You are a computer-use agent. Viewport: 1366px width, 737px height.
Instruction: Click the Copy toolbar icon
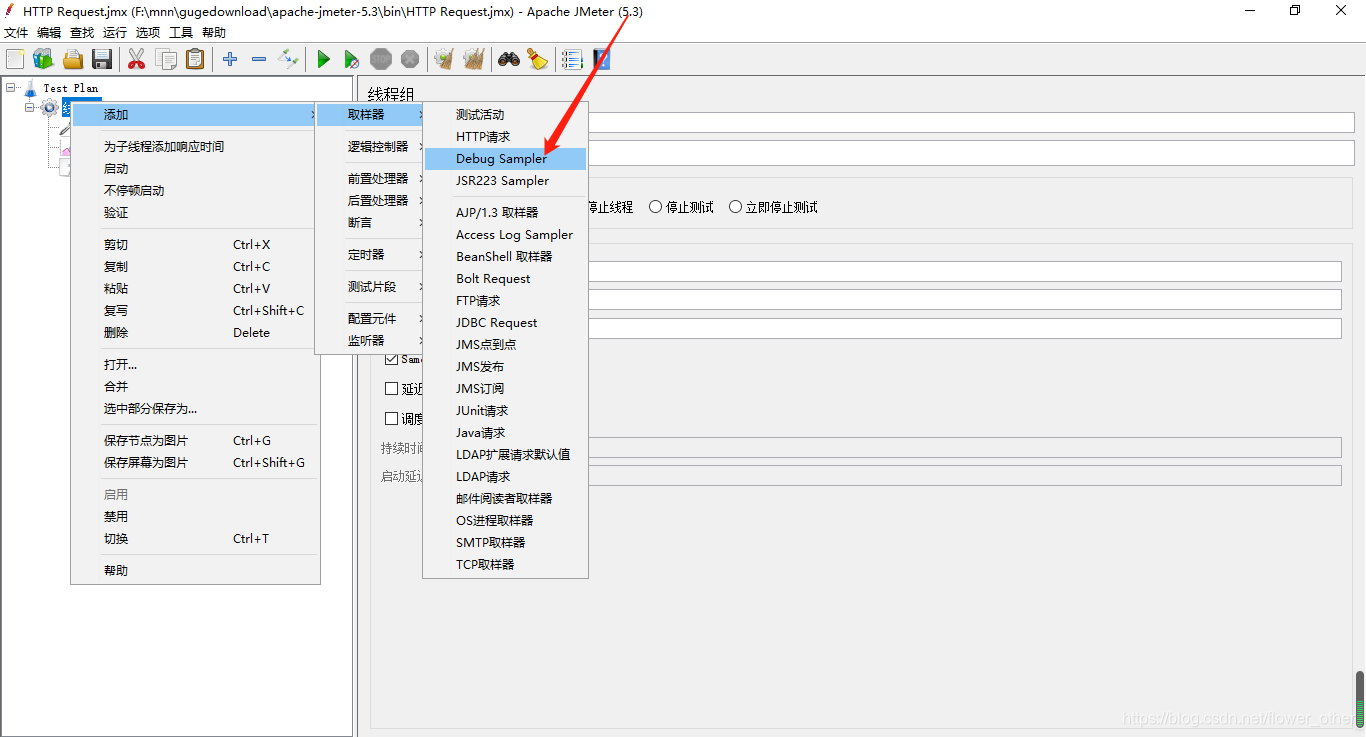pyautogui.click(x=166, y=59)
